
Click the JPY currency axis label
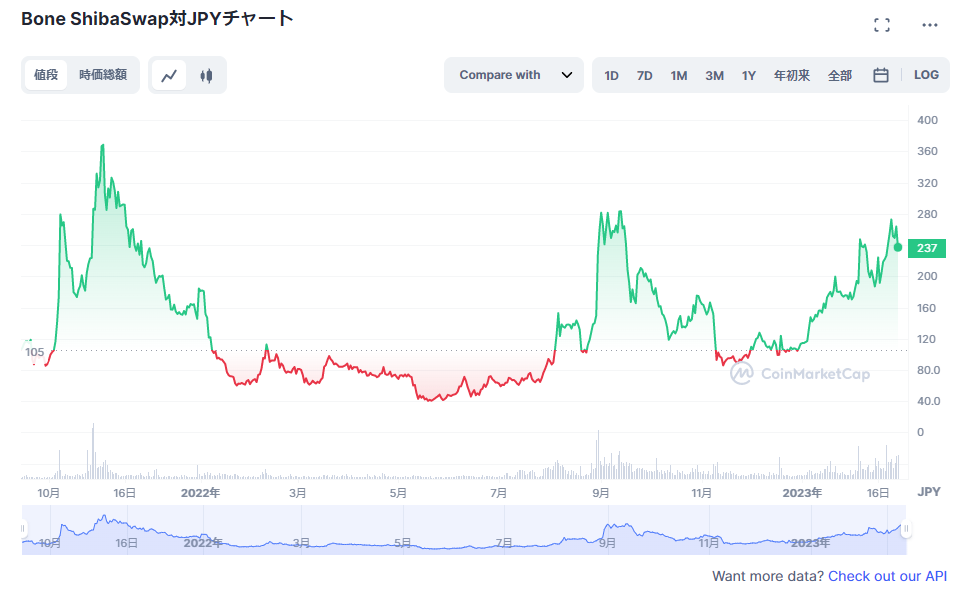(x=928, y=492)
